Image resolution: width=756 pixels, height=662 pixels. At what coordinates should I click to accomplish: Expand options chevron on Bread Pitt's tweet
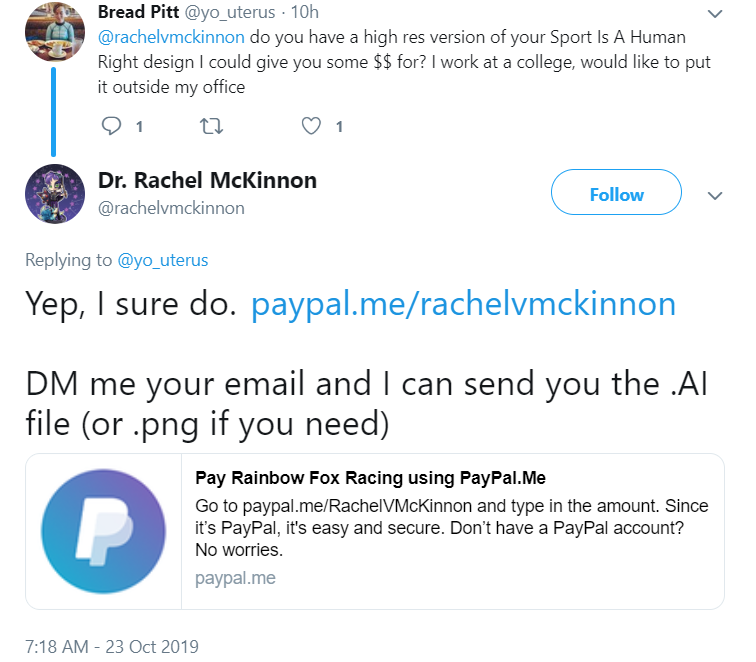(x=714, y=15)
